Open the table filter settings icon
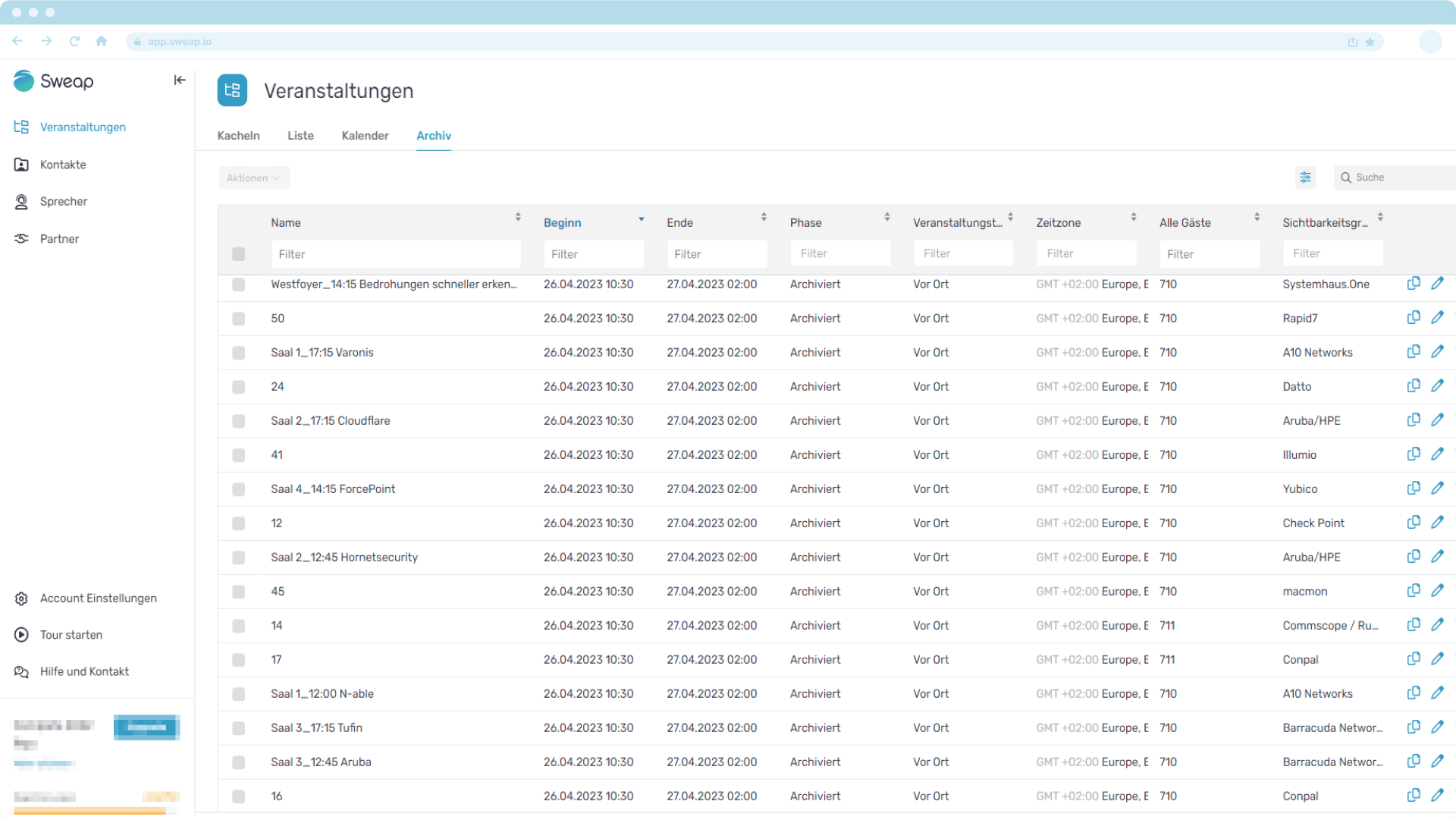The width and height of the screenshot is (1456, 820). point(1305,178)
